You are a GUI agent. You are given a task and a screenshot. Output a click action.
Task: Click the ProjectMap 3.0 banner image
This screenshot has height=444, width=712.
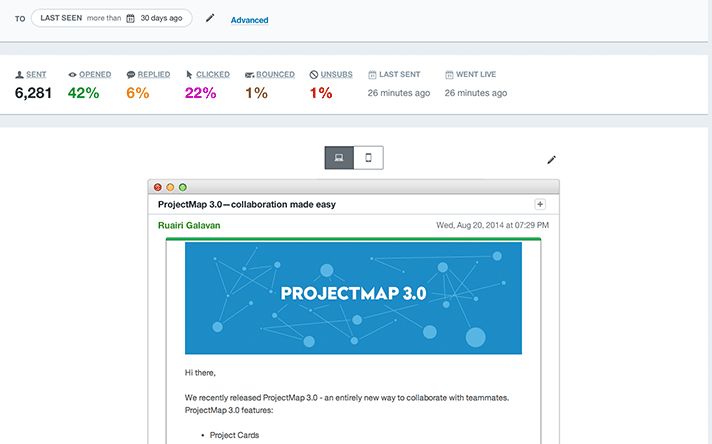[353, 297]
